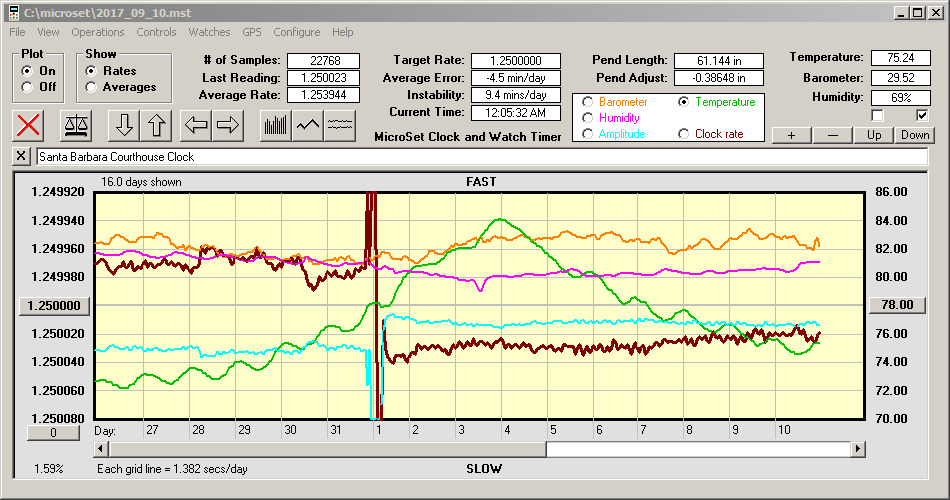Image resolution: width=950 pixels, height=500 pixels.
Task: Click the right arrow toolbar icon
Action: 228,125
